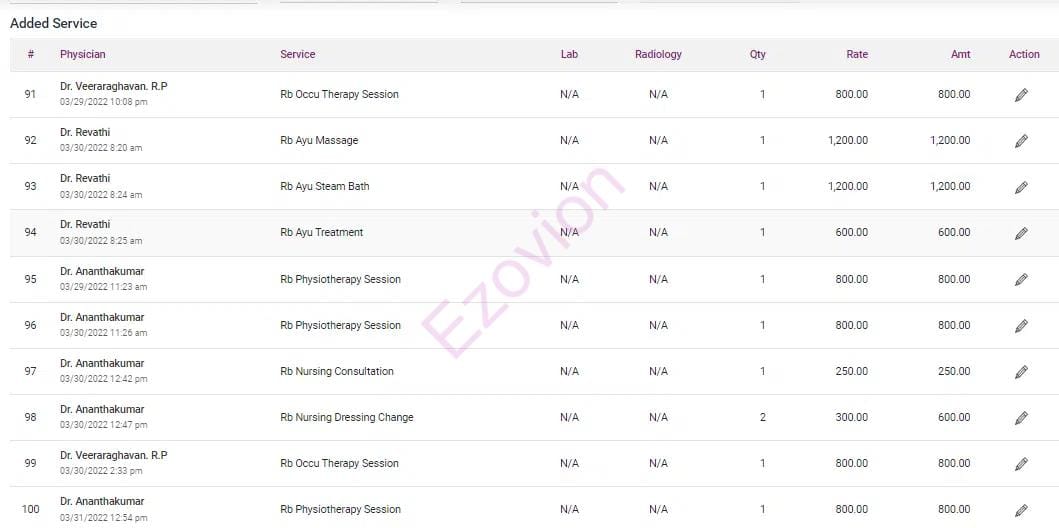Edit the Rb Nursing Dressing Change row
Screen dimensions: 1059x528
click(1021, 418)
